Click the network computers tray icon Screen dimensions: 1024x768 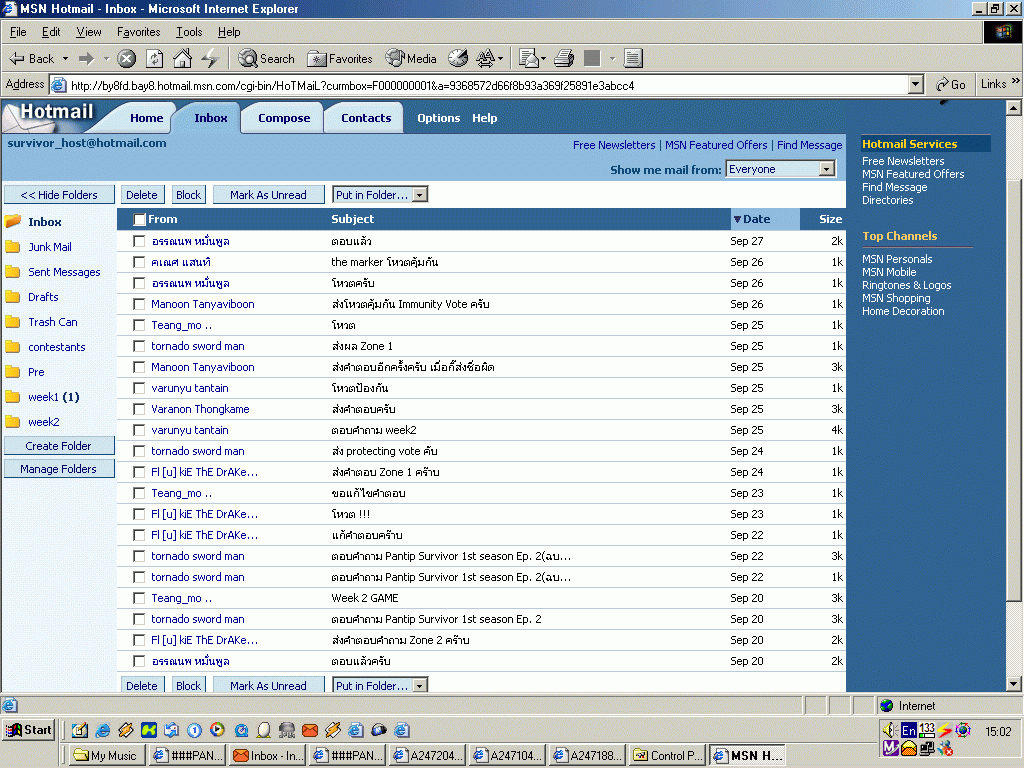point(927,748)
